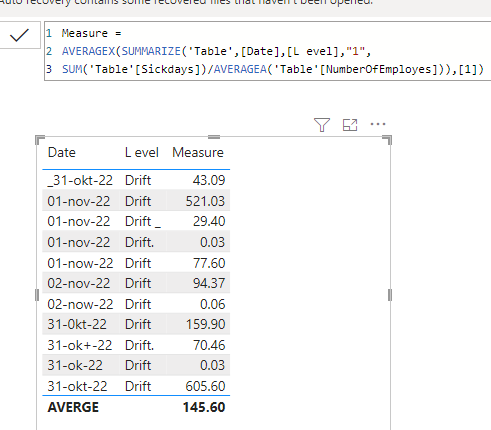
Task: Select the 31-ok-22 date cell
Action: pos(75,365)
